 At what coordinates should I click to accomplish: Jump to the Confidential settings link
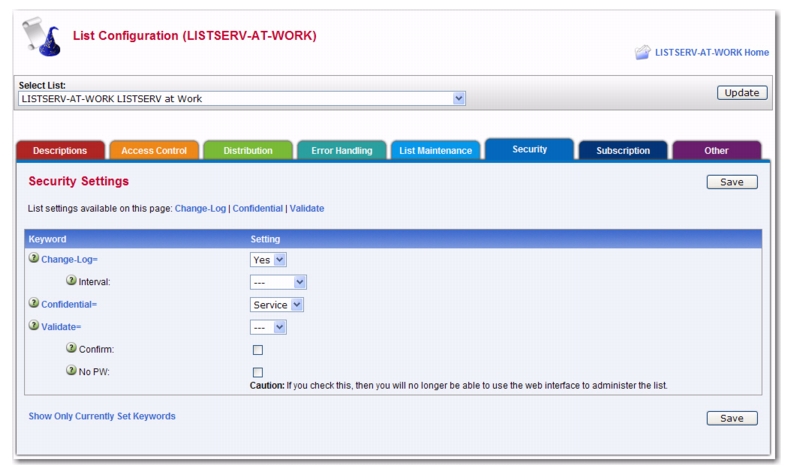pos(257,208)
